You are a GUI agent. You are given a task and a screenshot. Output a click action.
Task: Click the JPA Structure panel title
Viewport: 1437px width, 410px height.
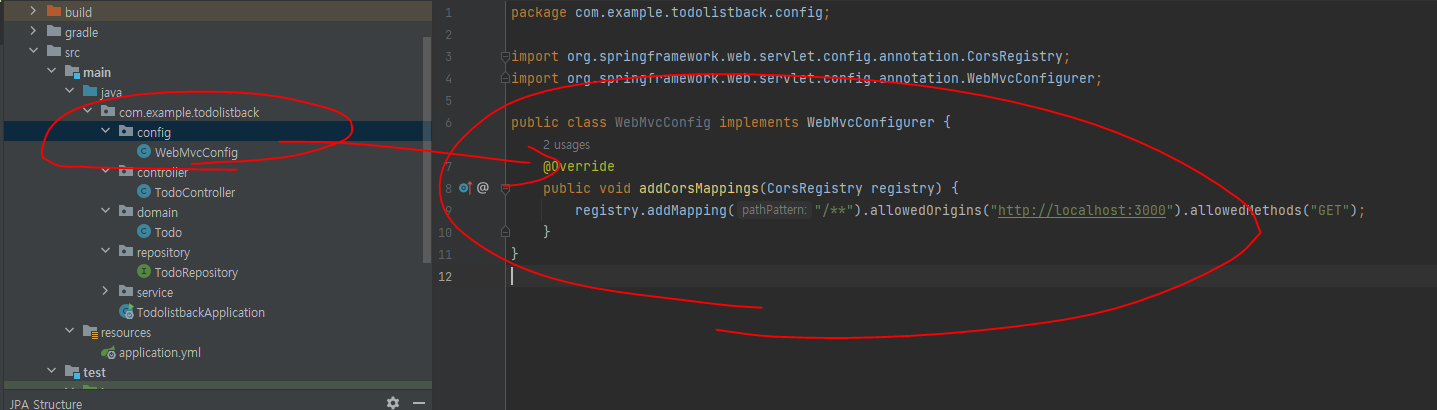pos(46,404)
